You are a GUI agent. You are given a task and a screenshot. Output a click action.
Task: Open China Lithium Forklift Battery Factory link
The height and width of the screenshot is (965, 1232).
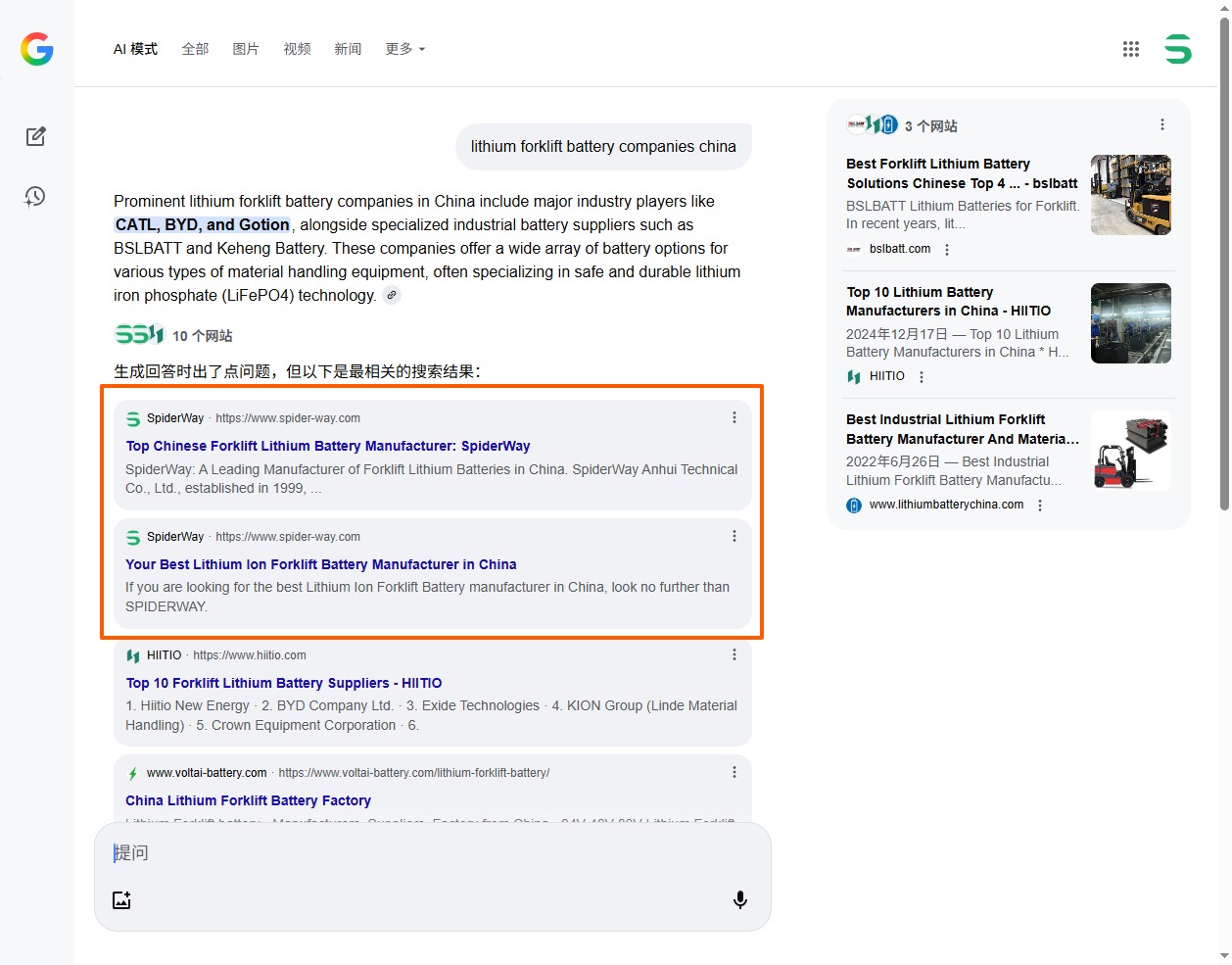tap(248, 800)
